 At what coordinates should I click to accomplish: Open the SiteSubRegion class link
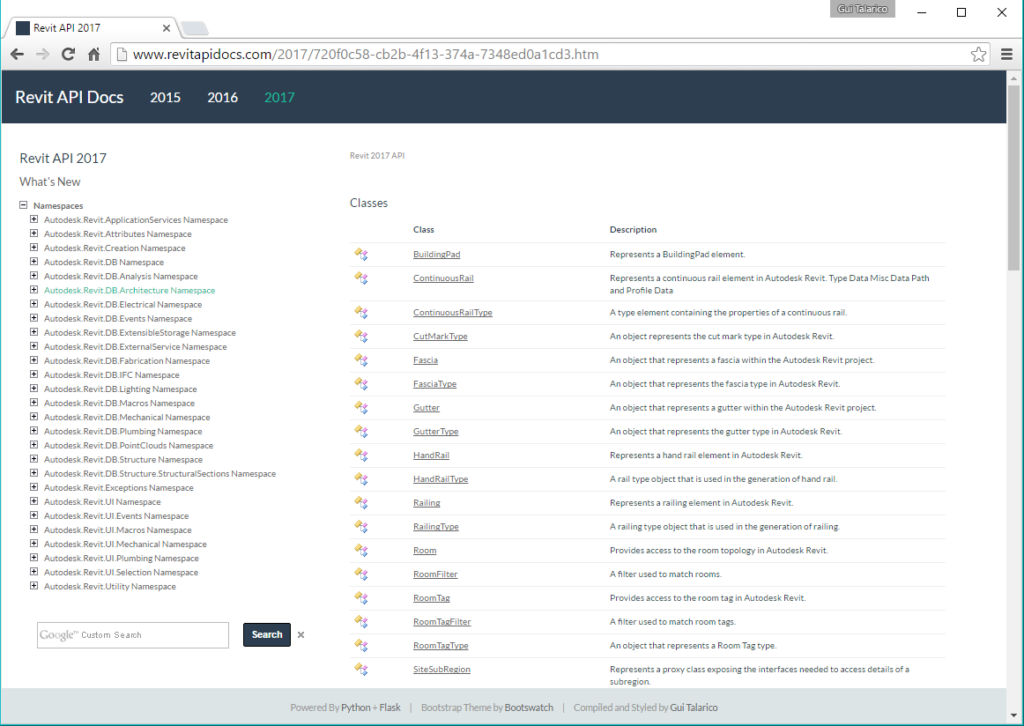[441, 669]
